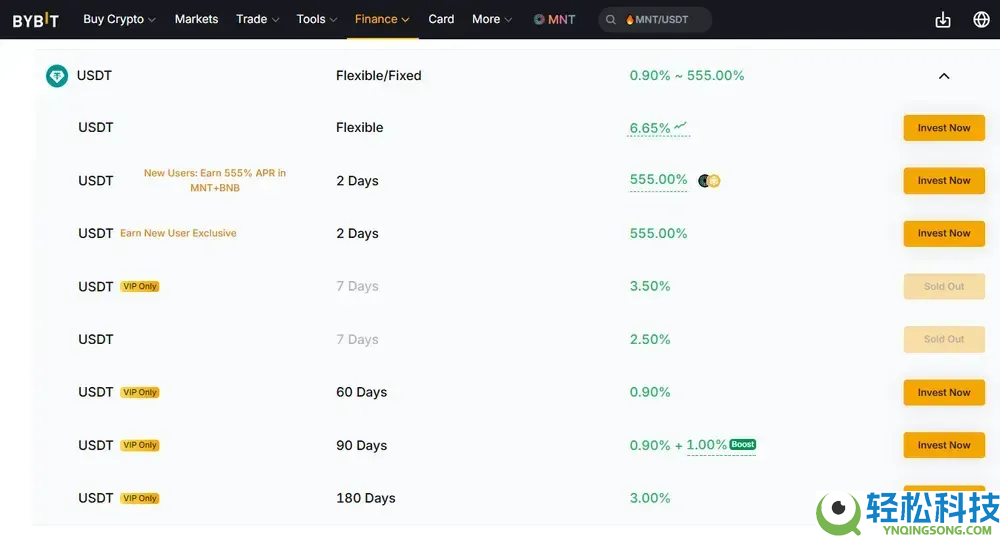
Task: Click Sold Out on 2.50% 7 Days row
Action: 944,339
